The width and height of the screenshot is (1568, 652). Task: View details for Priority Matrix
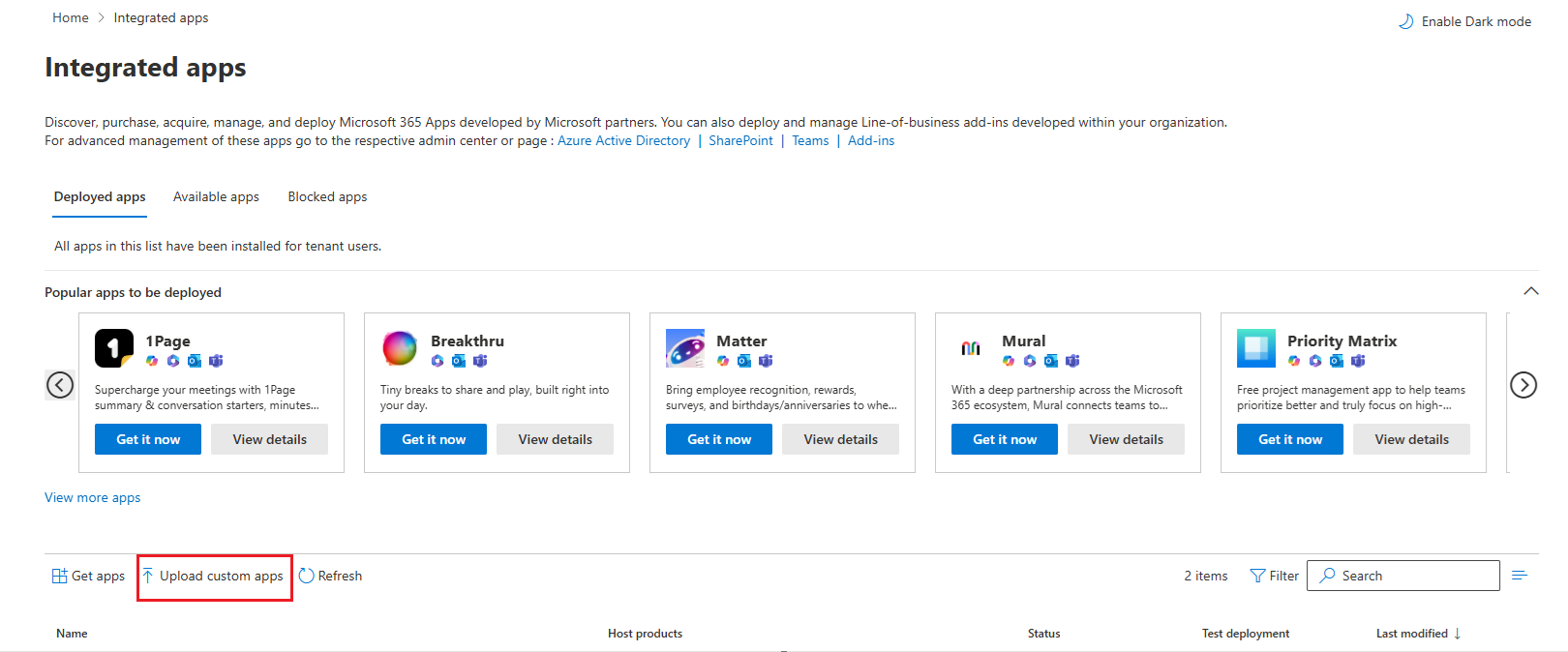click(x=1412, y=439)
